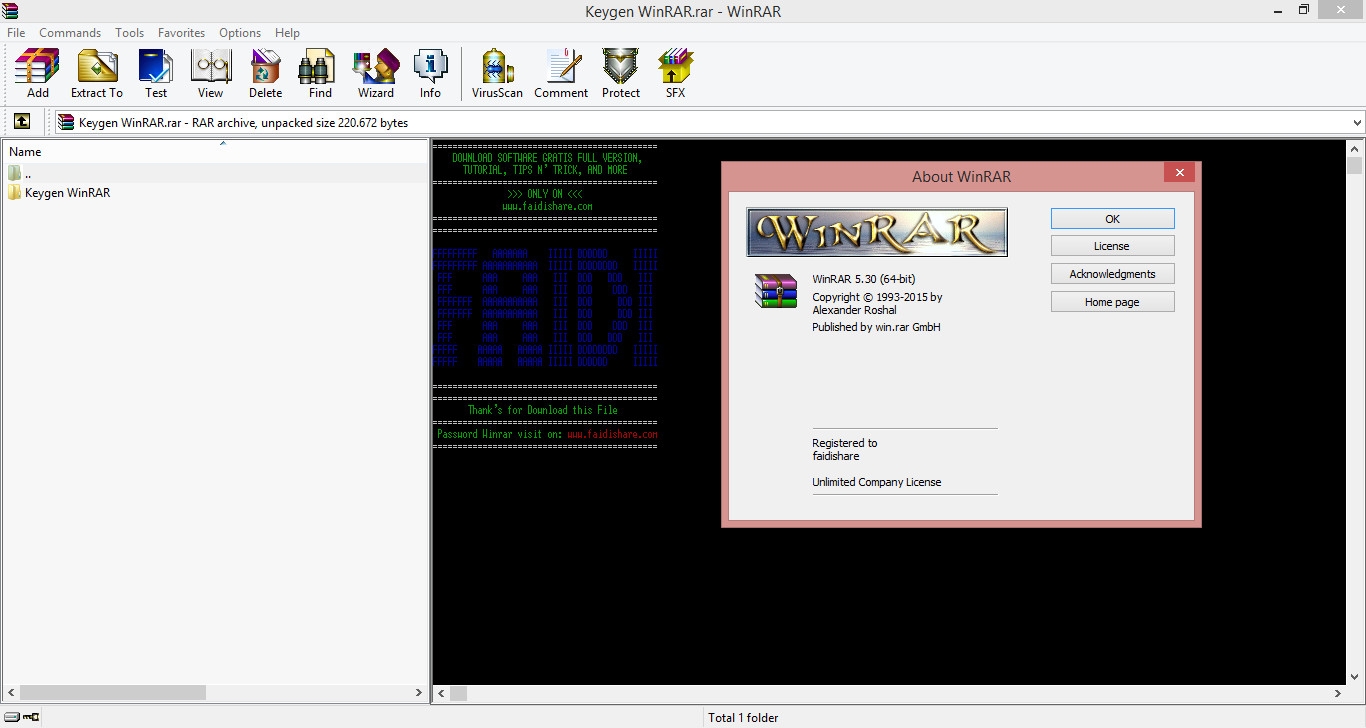The width and height of the screenshot is (1366, 728).
Task: Open the Commands menu
Action: (x=69, y=32)
